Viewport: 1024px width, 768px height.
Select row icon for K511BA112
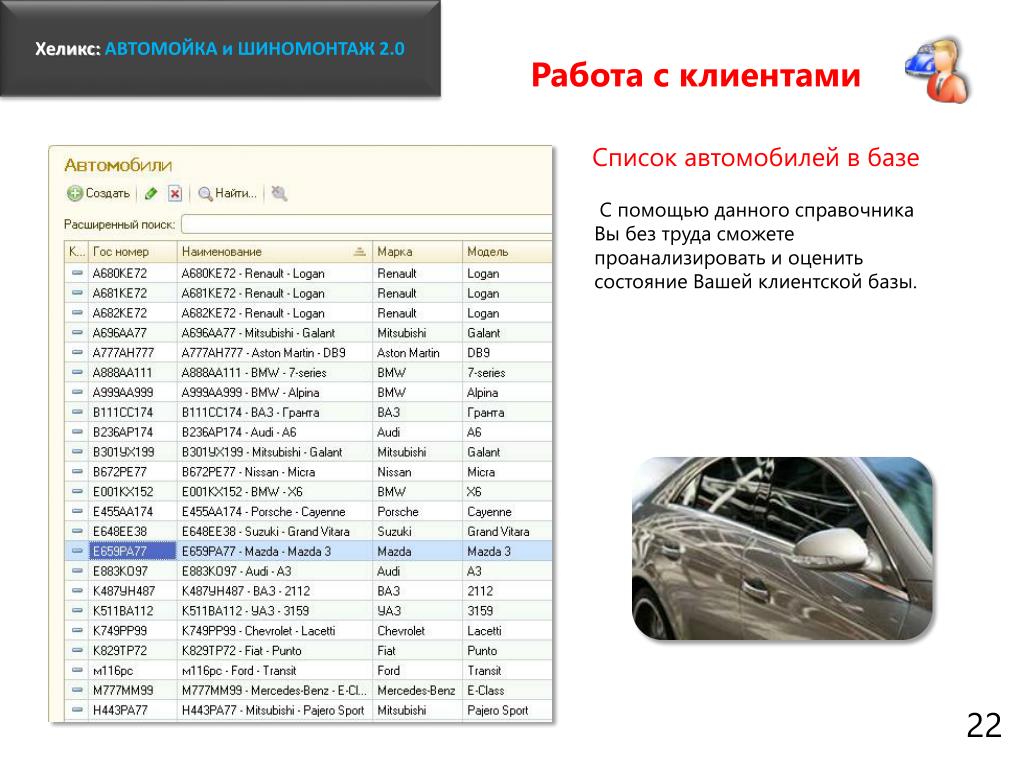pos(77,611)
